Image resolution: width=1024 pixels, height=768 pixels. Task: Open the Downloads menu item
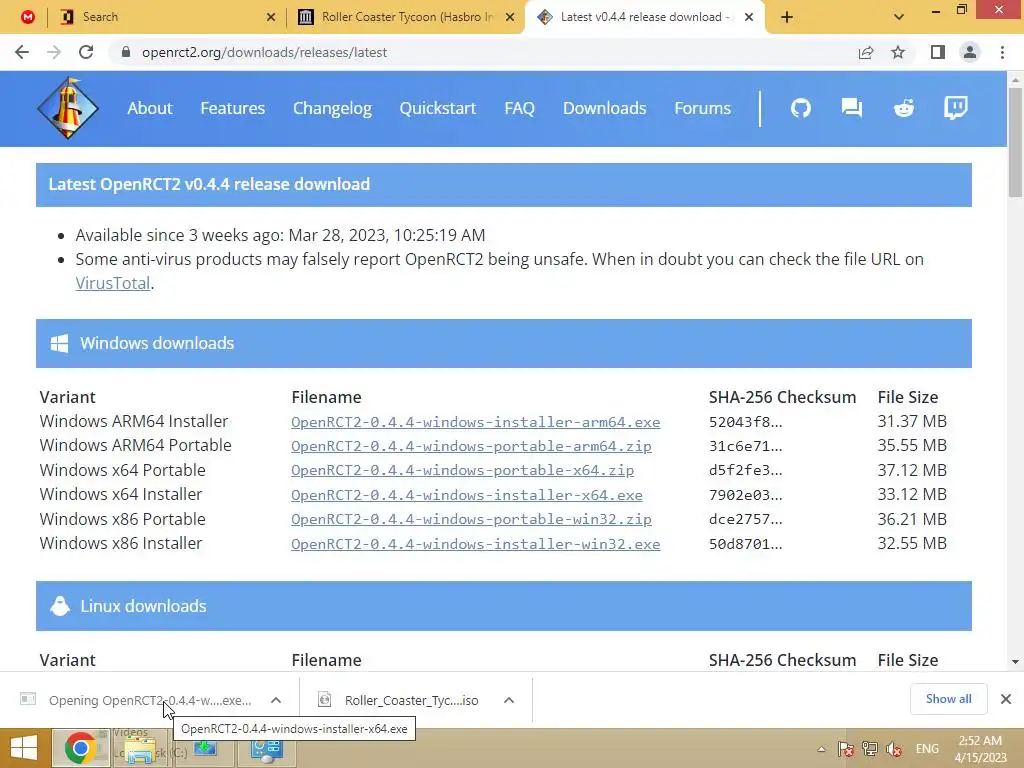(x=605, y=108)
